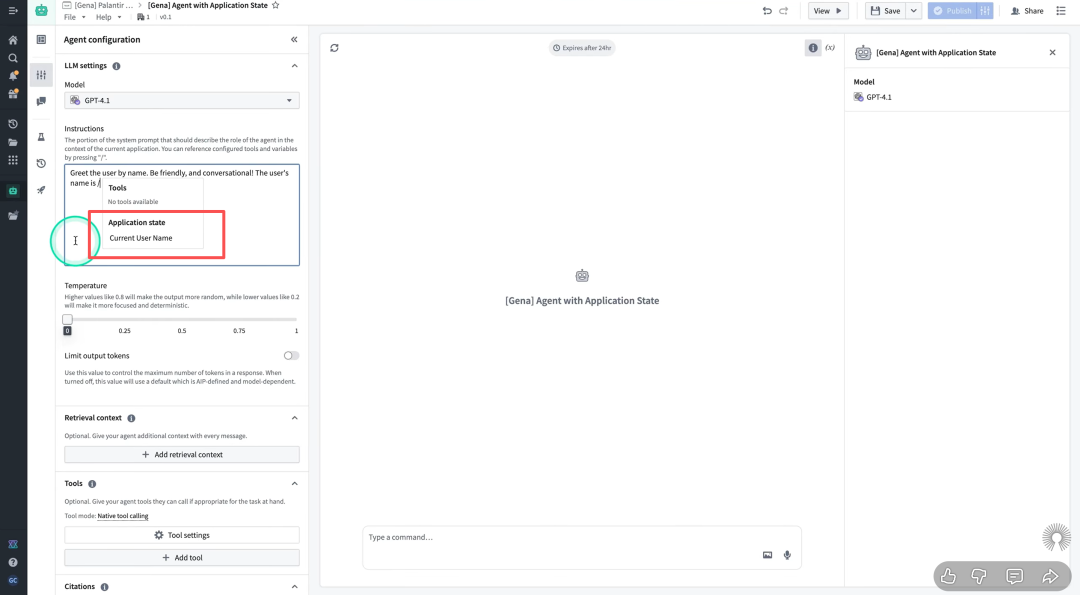The height and width of the screenshot is (595, 1080).
Task: Open Citations info tooltip
Action: tap(105, 587)
